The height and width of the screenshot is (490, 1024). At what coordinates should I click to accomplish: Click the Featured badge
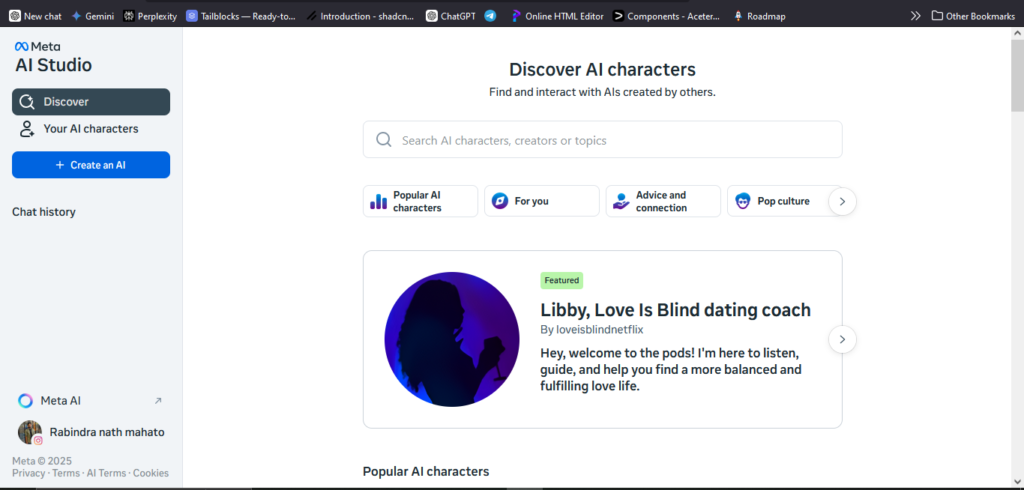[562, 280]
